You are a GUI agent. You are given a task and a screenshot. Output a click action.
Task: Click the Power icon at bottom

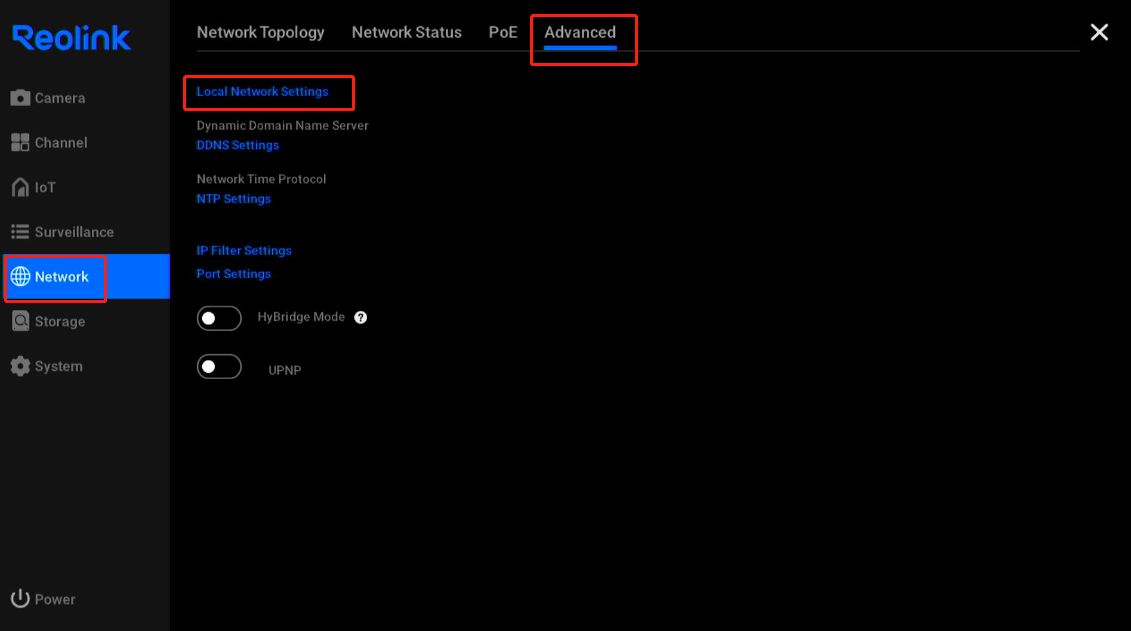click(20, 599)
